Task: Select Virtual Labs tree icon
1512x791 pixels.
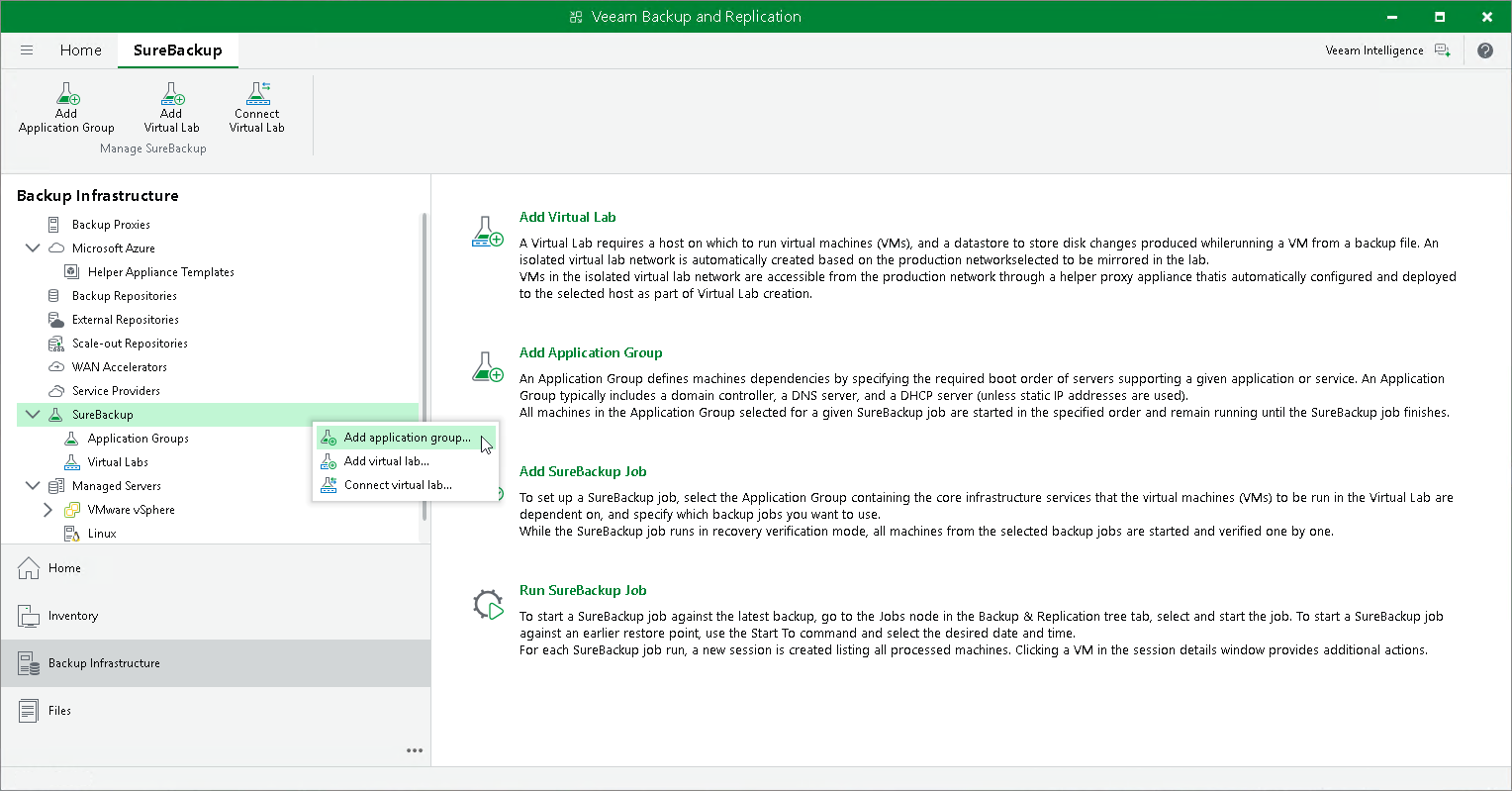Action: [71, 462]
